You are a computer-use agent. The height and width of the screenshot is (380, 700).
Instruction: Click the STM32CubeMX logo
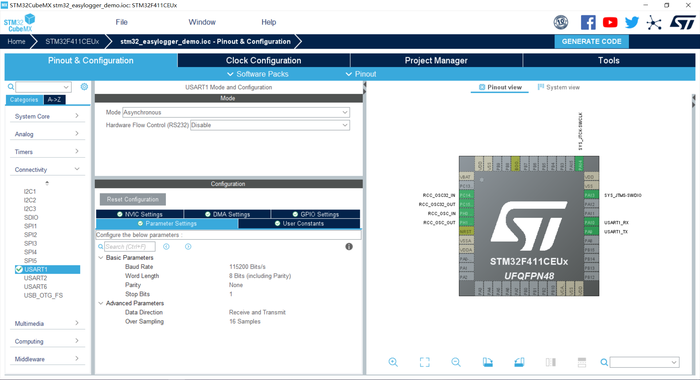tap(19, 22)
